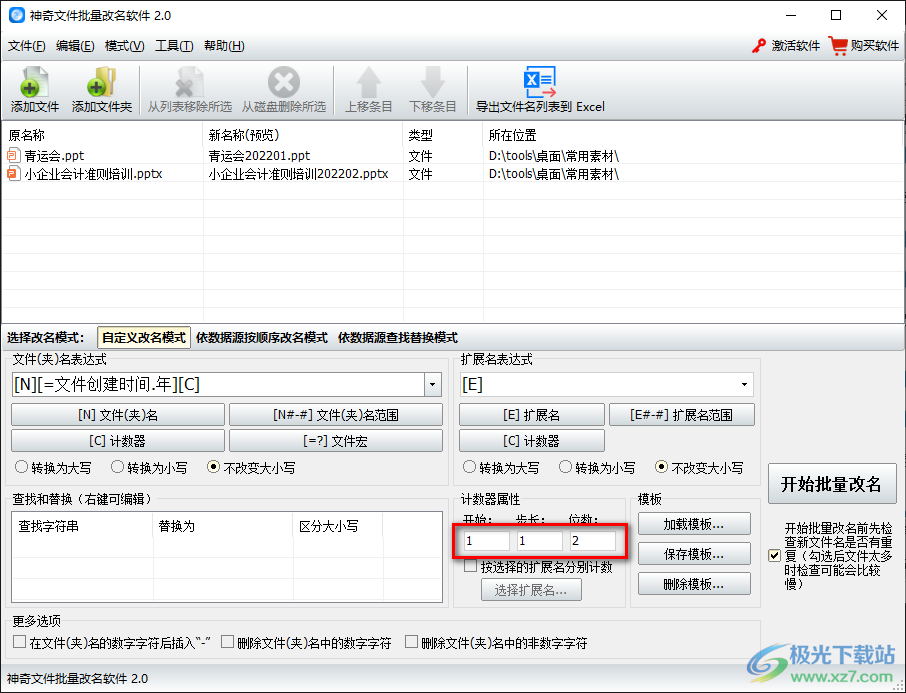Click the [=?] 文件宏 button
906x693 pixels.
(336, 440)
